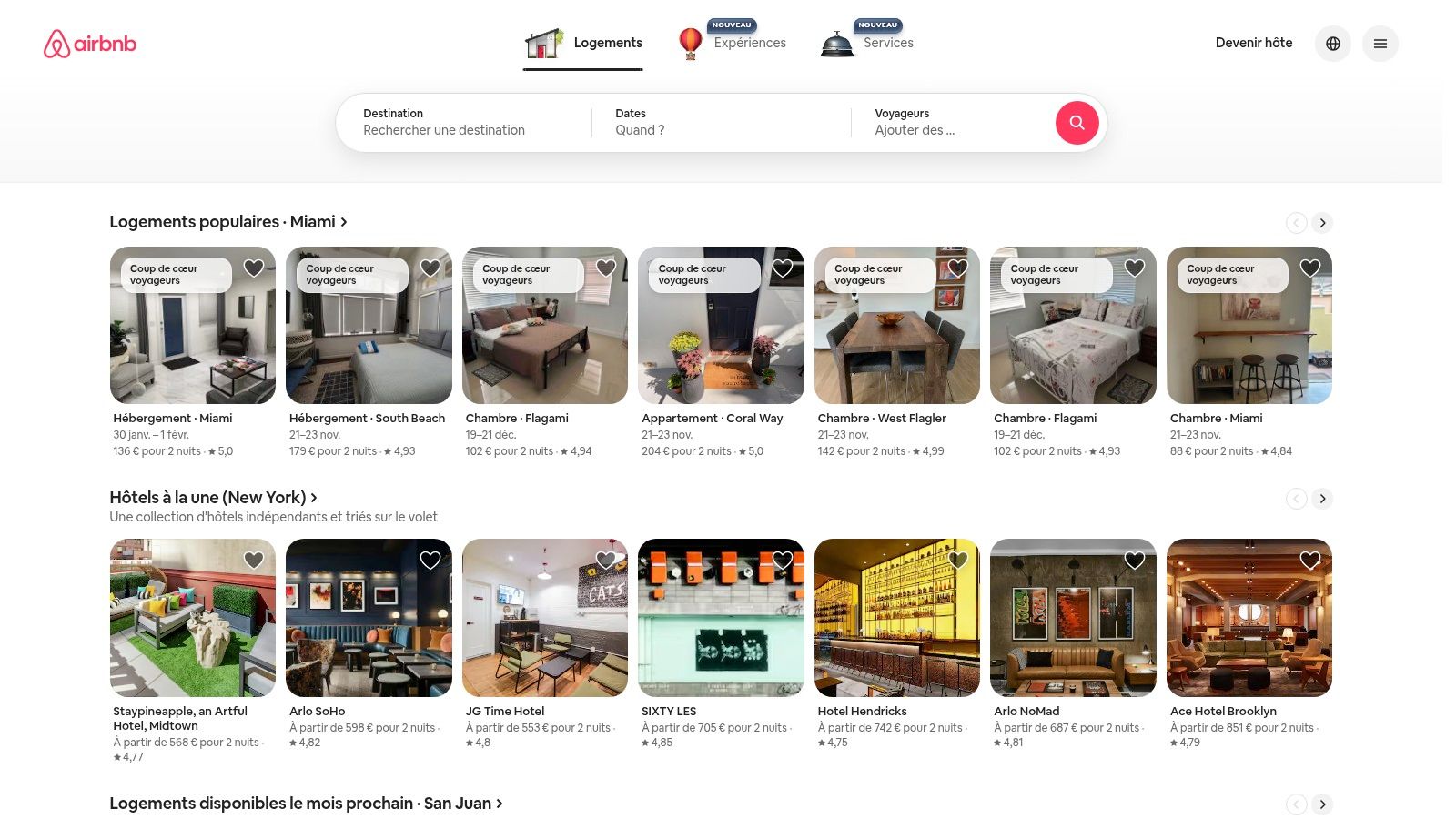1456x819 pixels.
Task: Expand Hôtels à la une (New York) section
Action: tap(214, 498)
